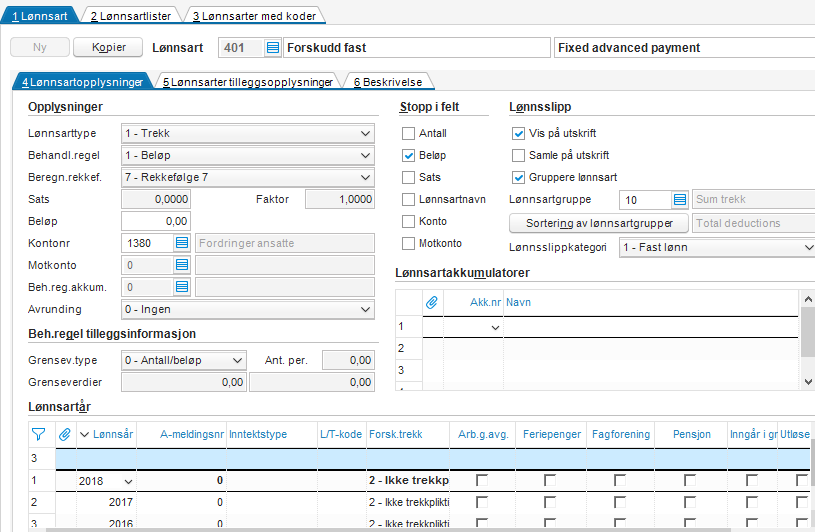The width and height of the screenshot is (815, 532).
Task: Click Forsk.trekk cell in the 2018 row
Action: click(408, 480)
